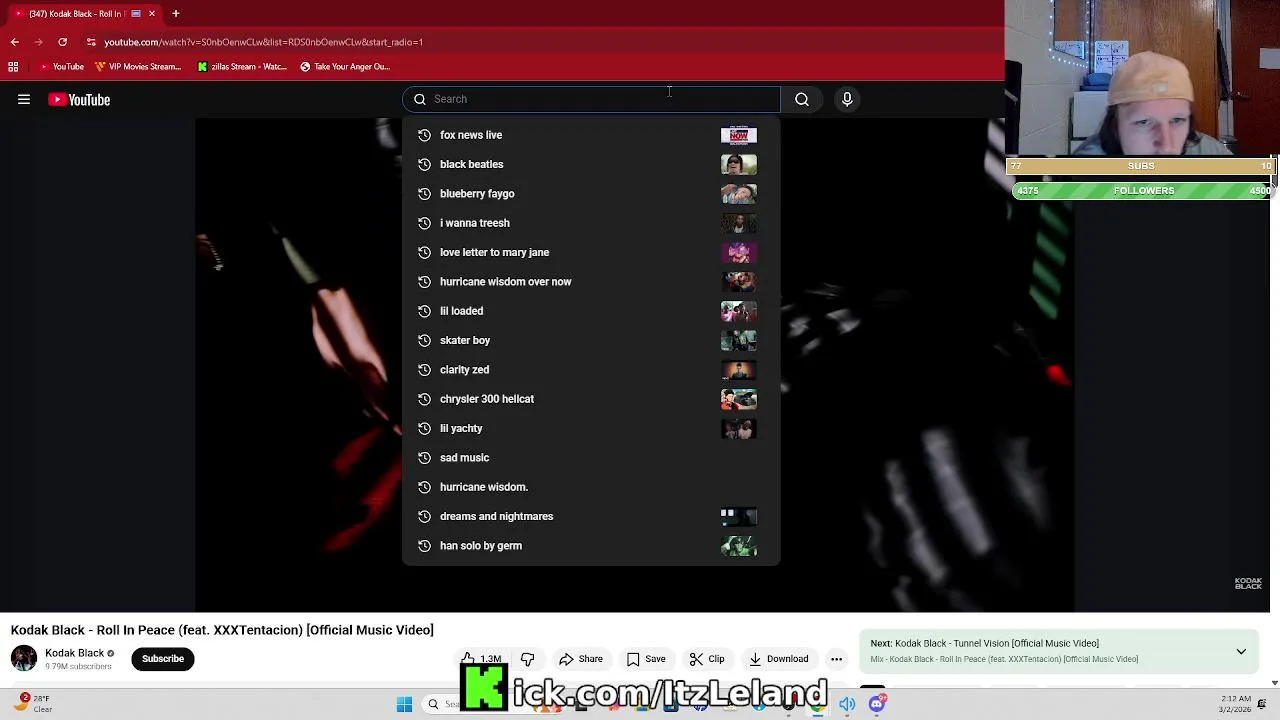Download the Roll In Peace video

pos(778,659)
